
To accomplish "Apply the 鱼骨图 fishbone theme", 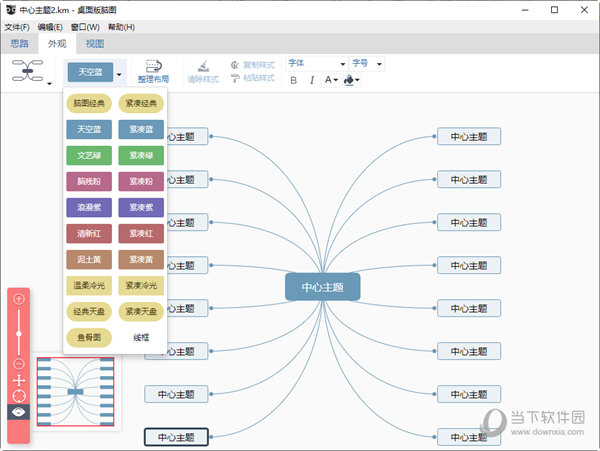I will (x=89, y=337).
